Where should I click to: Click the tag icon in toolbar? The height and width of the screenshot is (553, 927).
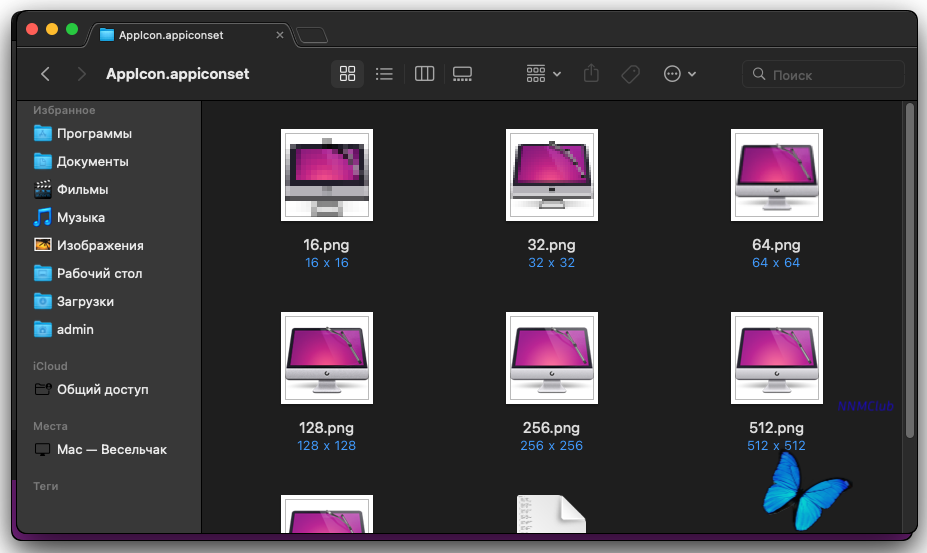(630, 74)
